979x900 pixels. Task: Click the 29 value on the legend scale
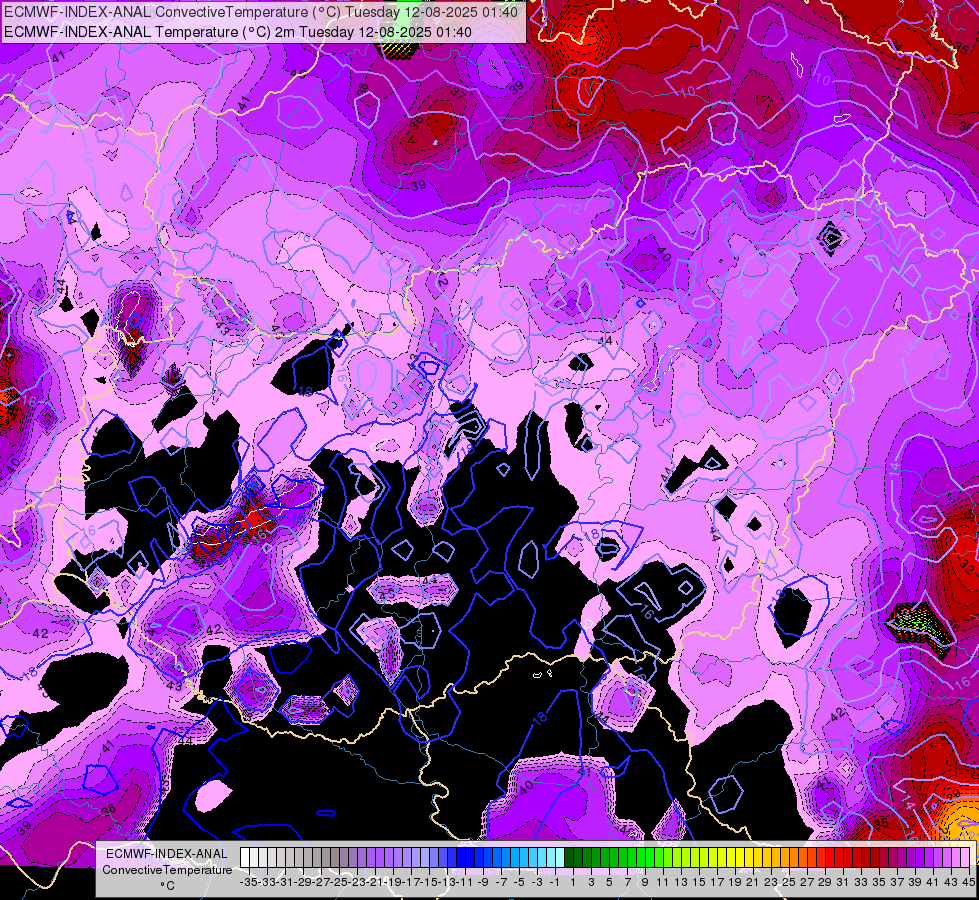click(x=825, y=882)
